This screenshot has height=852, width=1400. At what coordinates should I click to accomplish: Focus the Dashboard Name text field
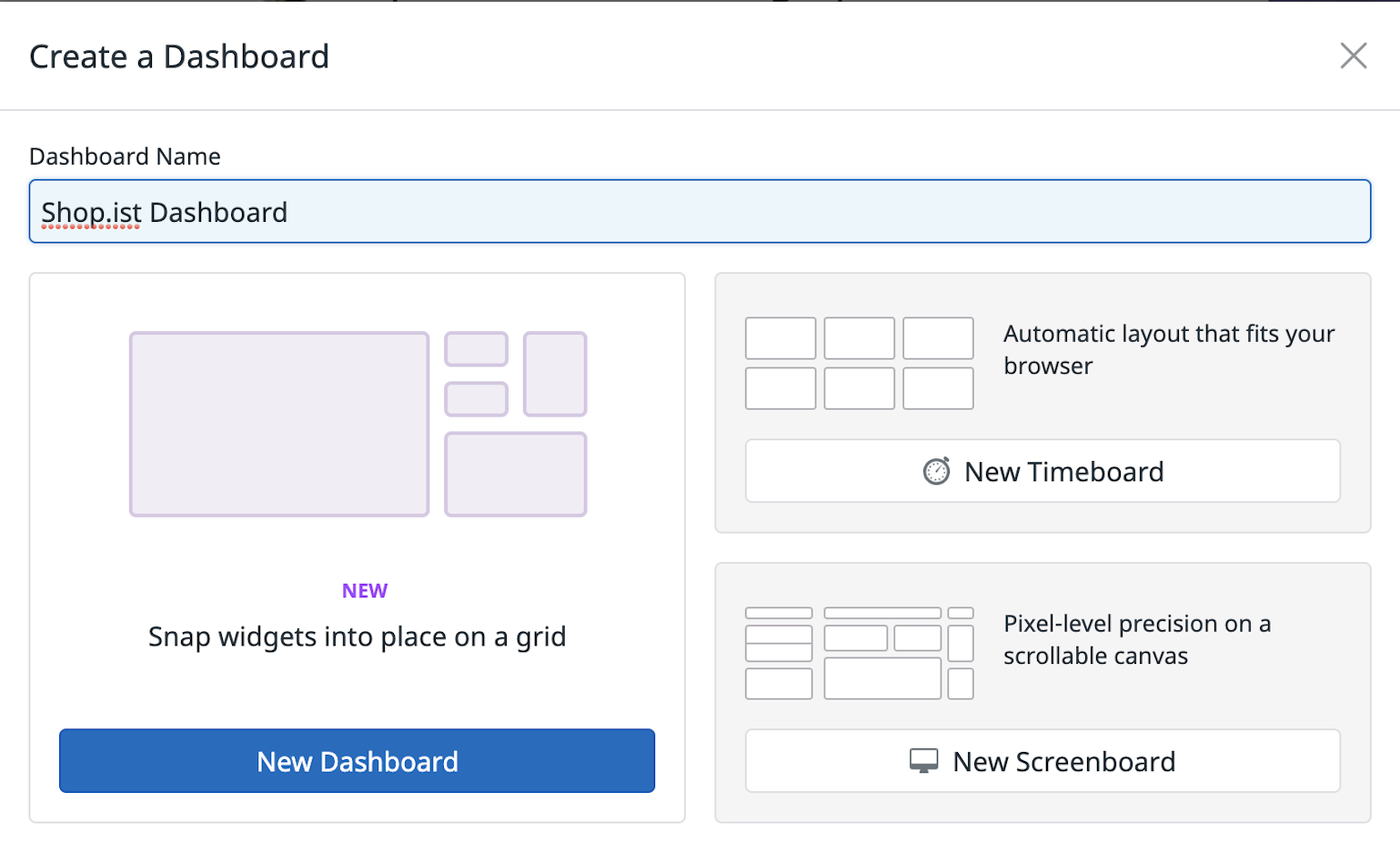click(819, 212)
